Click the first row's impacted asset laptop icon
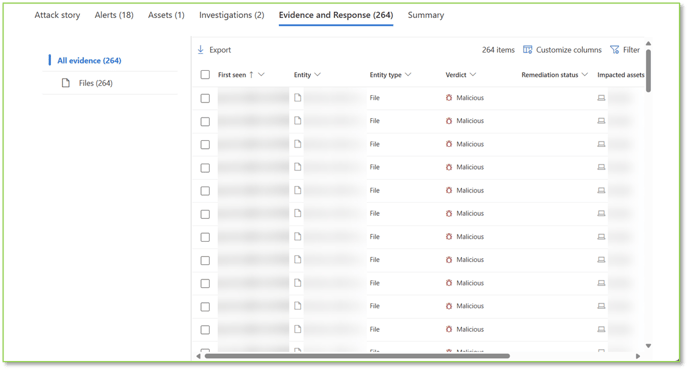The image size is (688, 370). (601, 98)
